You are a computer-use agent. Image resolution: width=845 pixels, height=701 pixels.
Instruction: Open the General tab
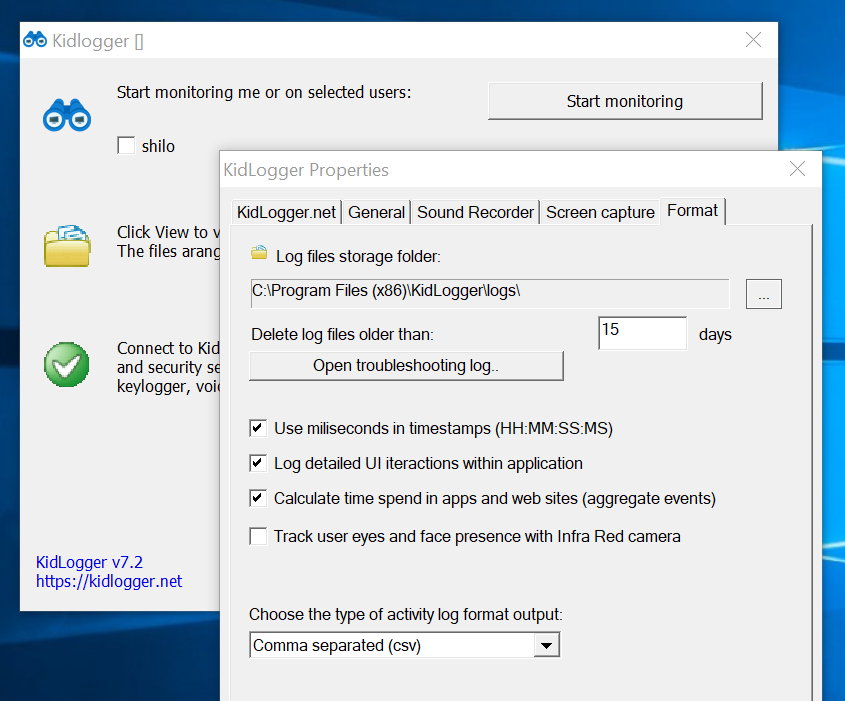(x=376, y=212)
